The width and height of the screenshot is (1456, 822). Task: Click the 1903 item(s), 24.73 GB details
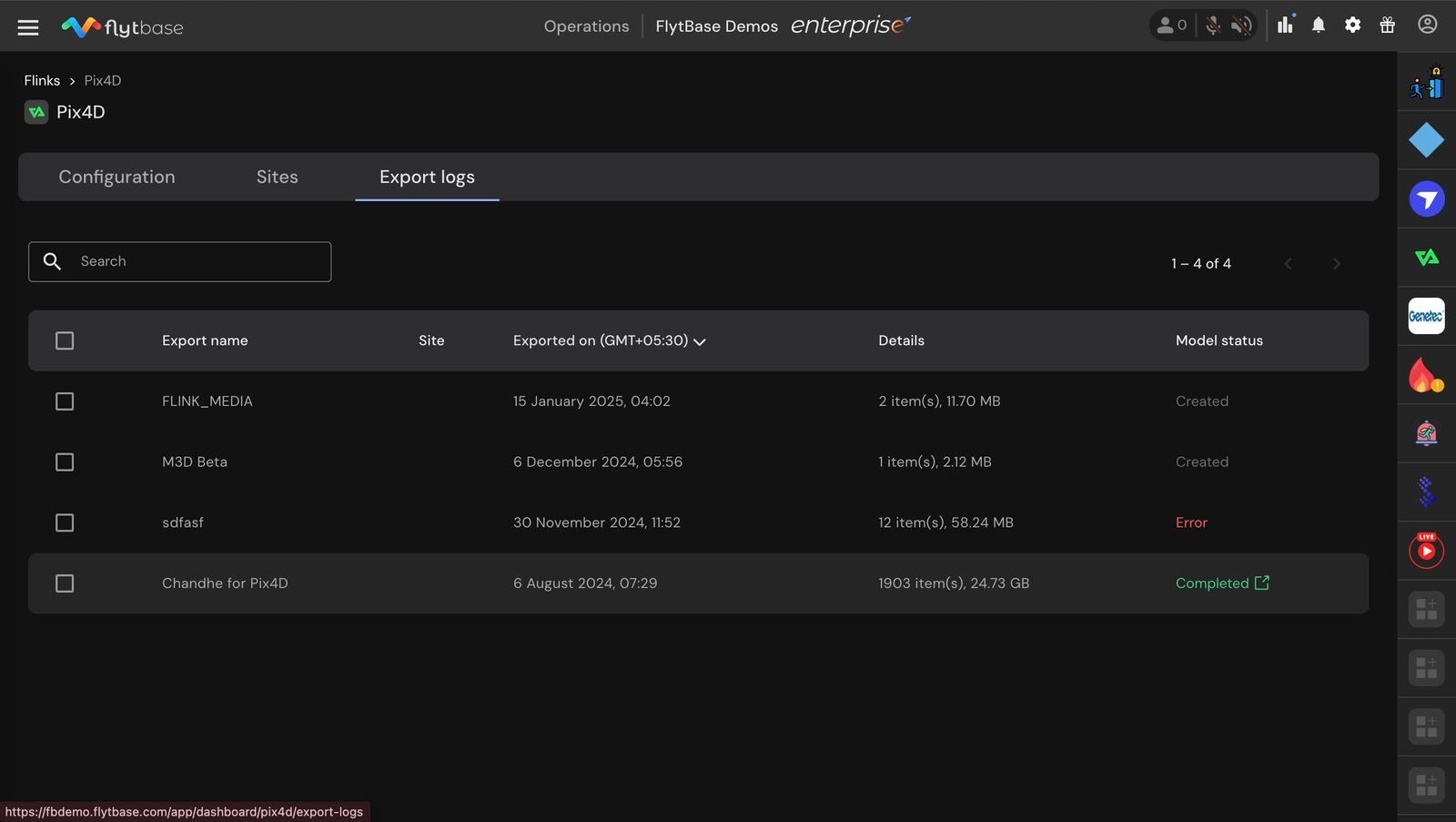(954, 584)
